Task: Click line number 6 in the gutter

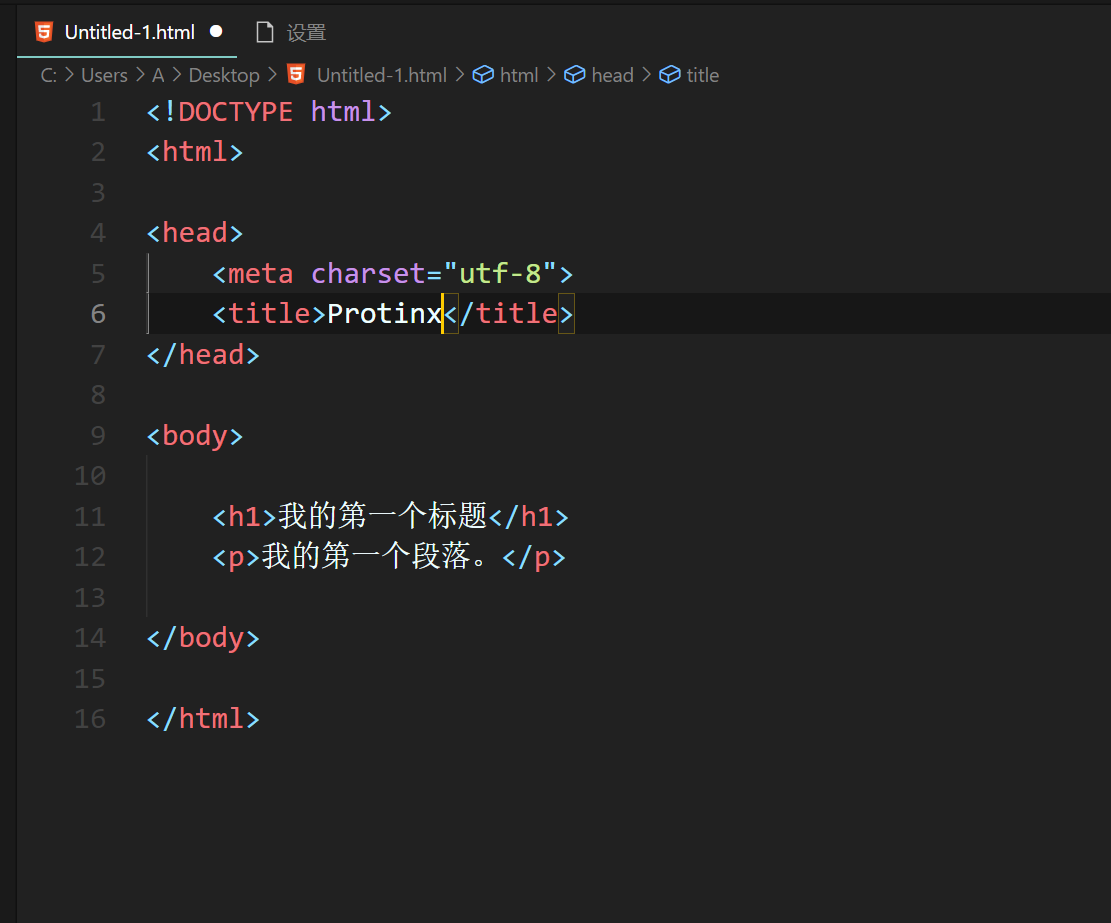Action: [x=97, y=313]
